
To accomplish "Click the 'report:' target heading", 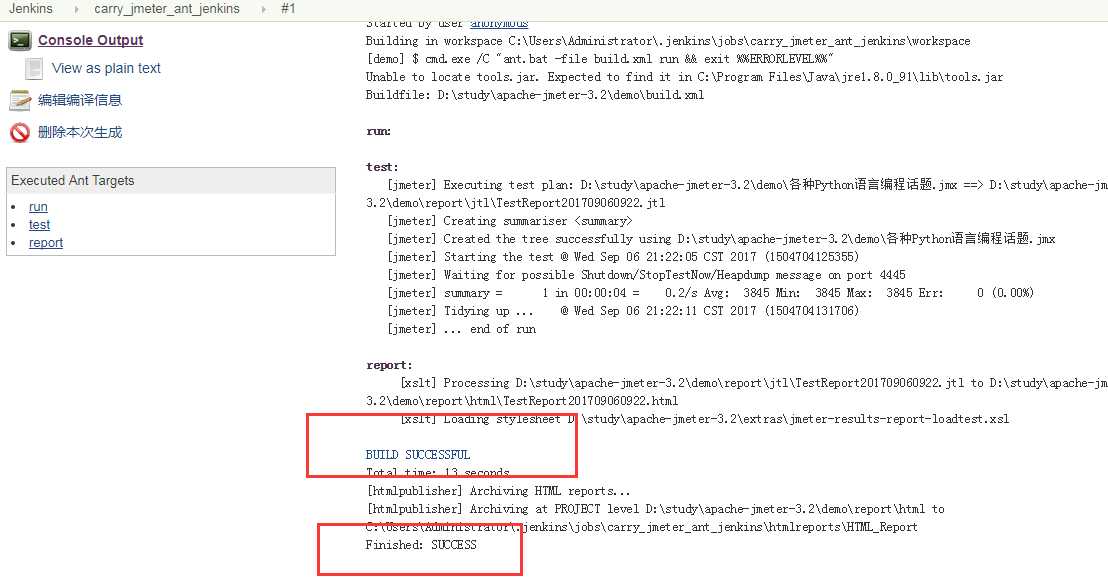I will (x=389, y=365).
